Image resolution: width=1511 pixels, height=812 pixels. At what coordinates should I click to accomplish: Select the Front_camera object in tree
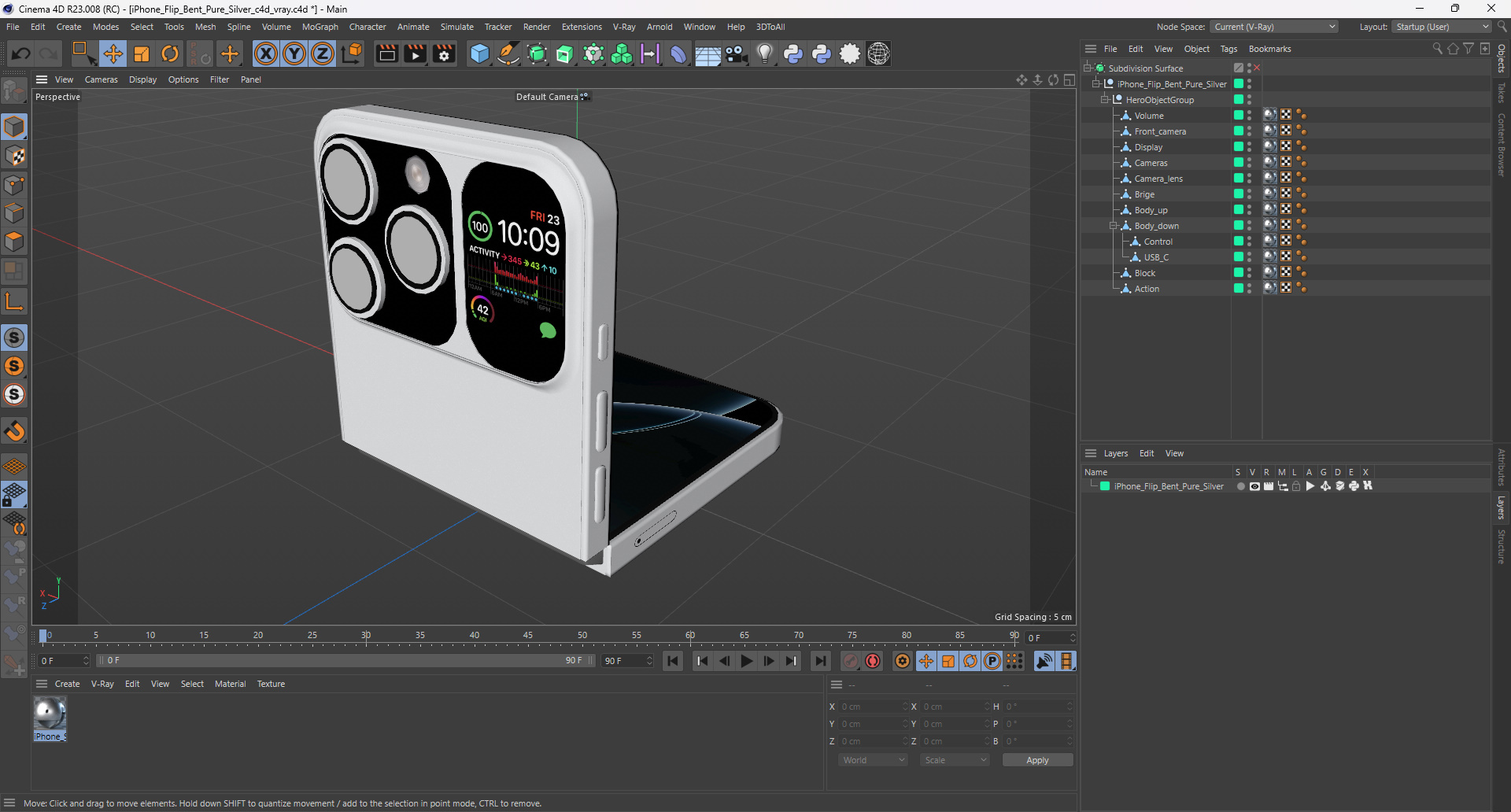click(1159, 131)
